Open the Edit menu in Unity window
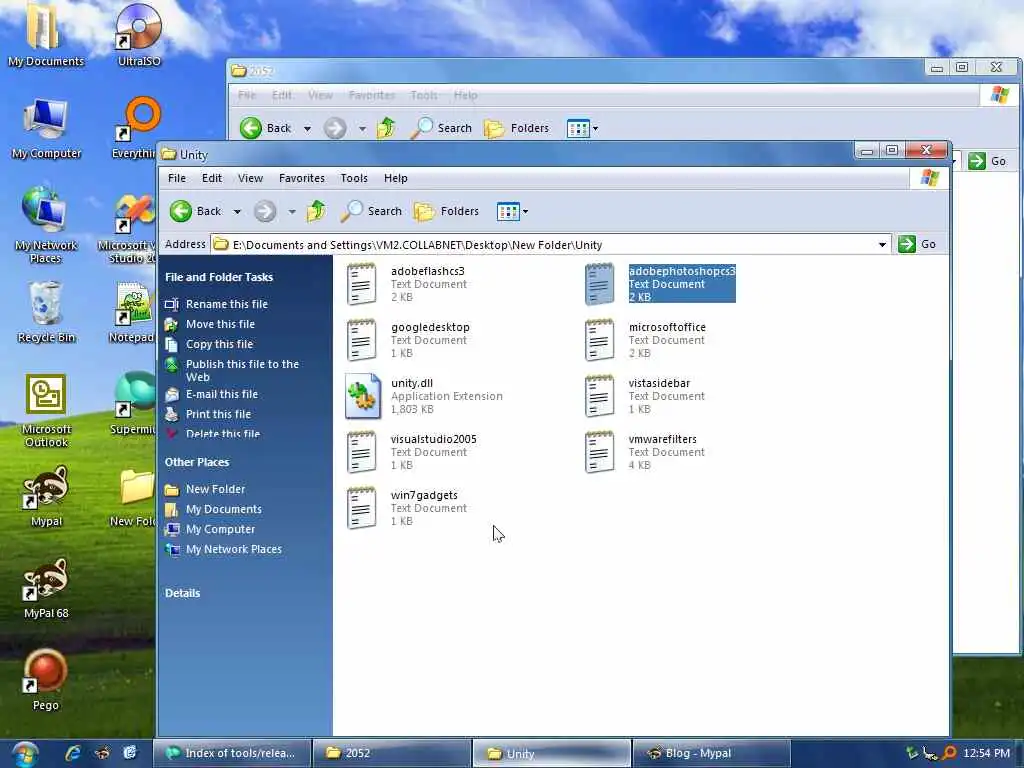This screenshot has height=768, width=1024. pyautogui.click(x=212, y=178)
